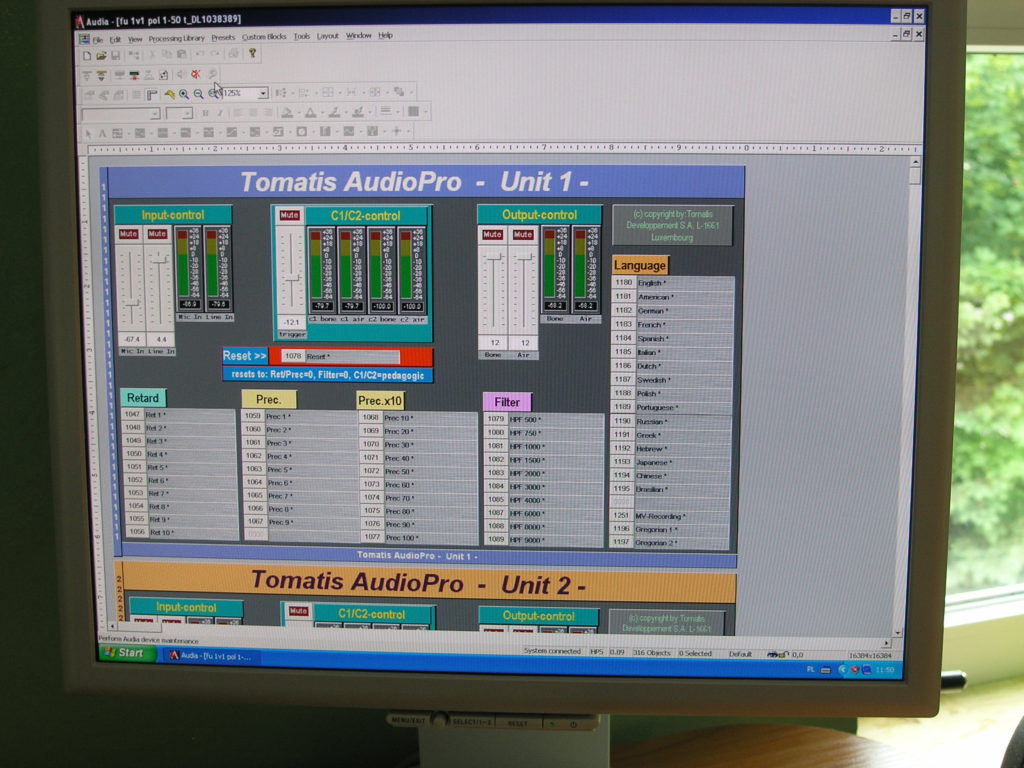Toggle Unit 2 C1/C2-control Mute button
This screenshot has height=768, width=1024.
298,611
